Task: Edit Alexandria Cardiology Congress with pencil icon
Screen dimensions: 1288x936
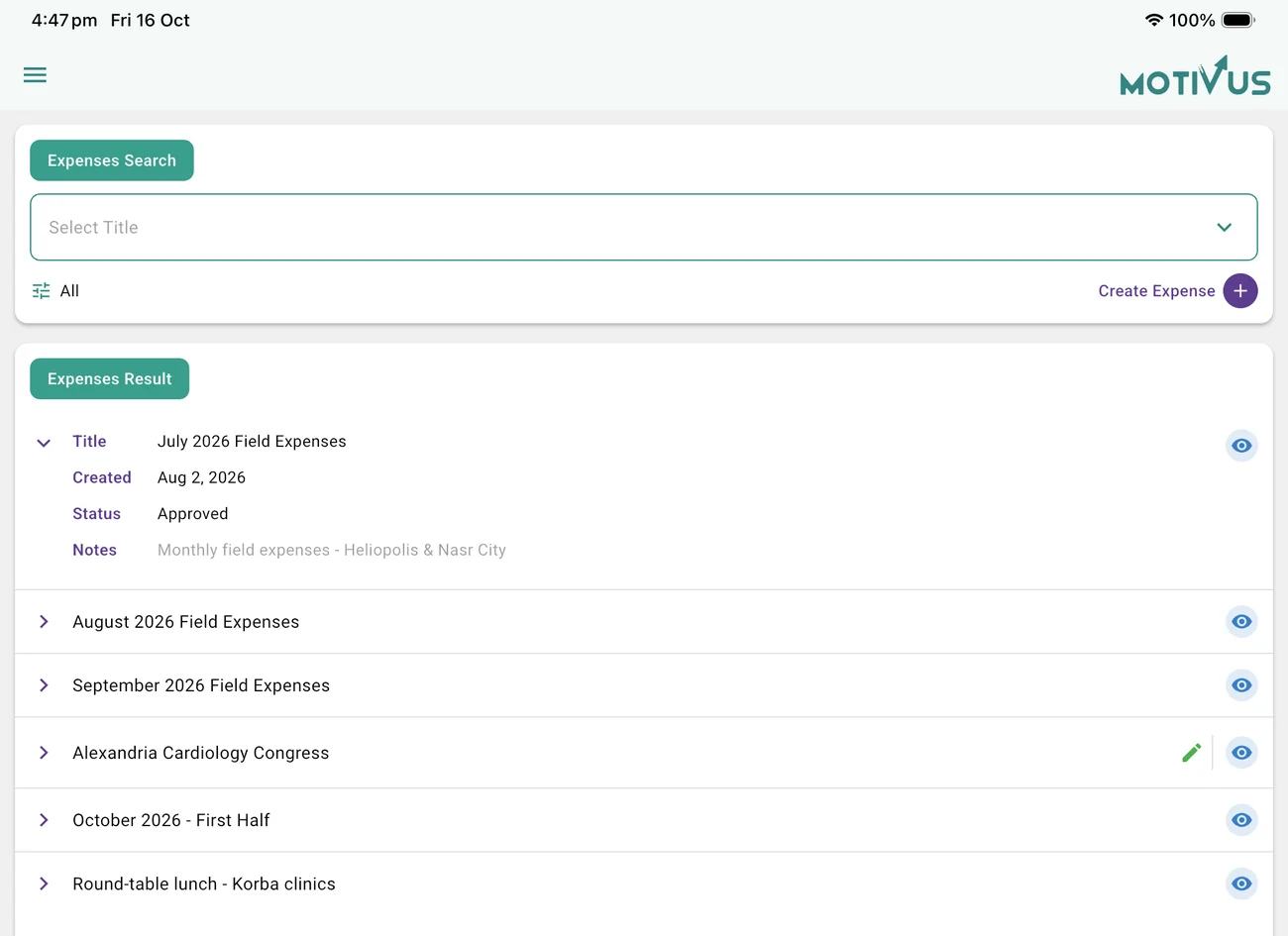Action: coord(1192,753)
